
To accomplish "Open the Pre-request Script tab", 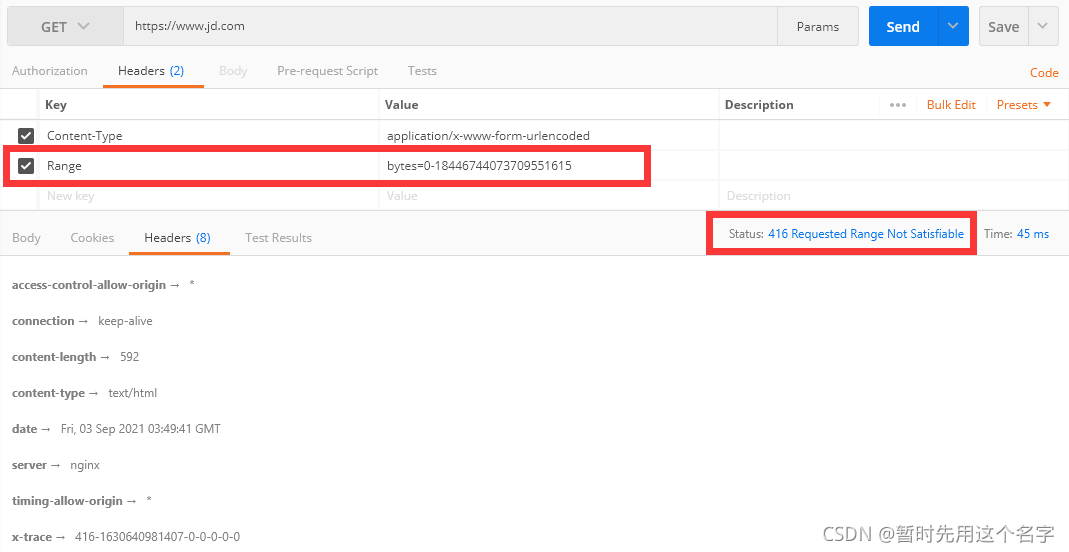I will (327, 71).
